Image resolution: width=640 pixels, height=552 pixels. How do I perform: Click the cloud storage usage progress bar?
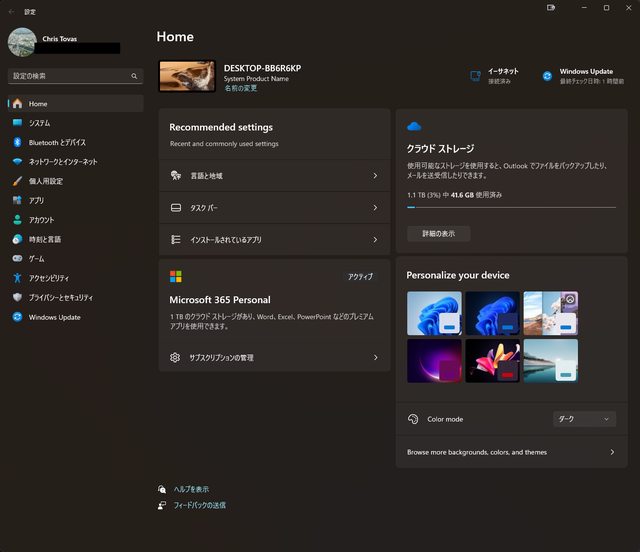tap(511, 207)
